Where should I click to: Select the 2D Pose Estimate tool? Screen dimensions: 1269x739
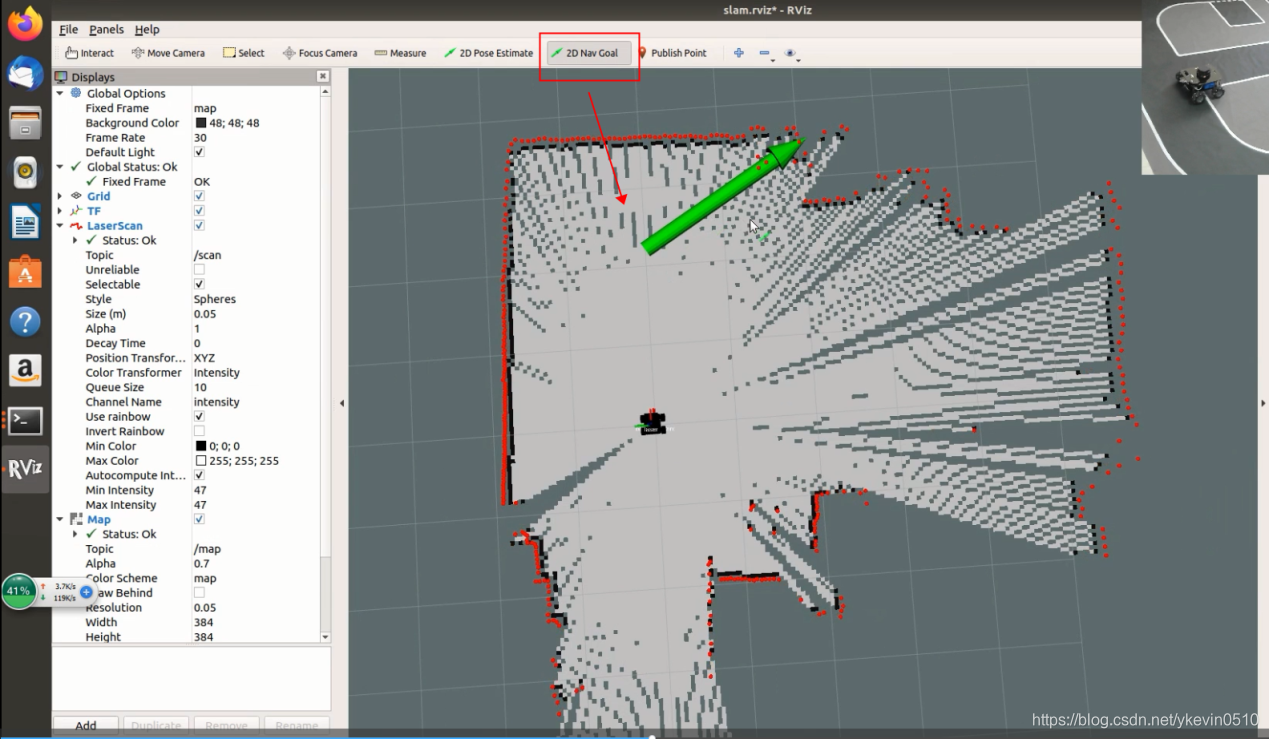(x=488, y=53)
